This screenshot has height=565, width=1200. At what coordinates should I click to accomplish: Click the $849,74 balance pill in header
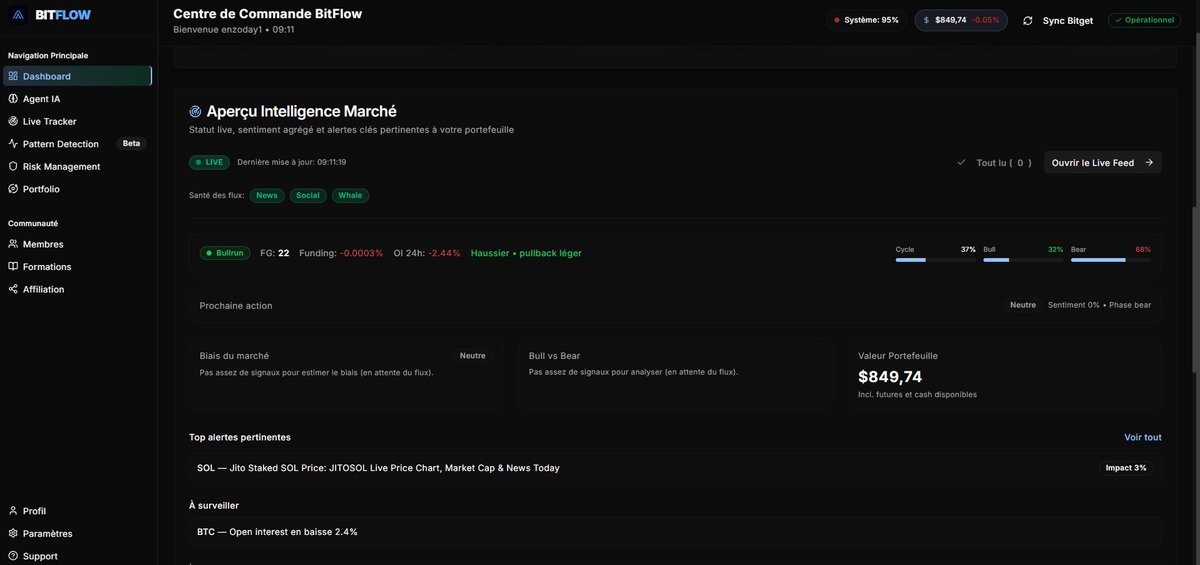961,20
